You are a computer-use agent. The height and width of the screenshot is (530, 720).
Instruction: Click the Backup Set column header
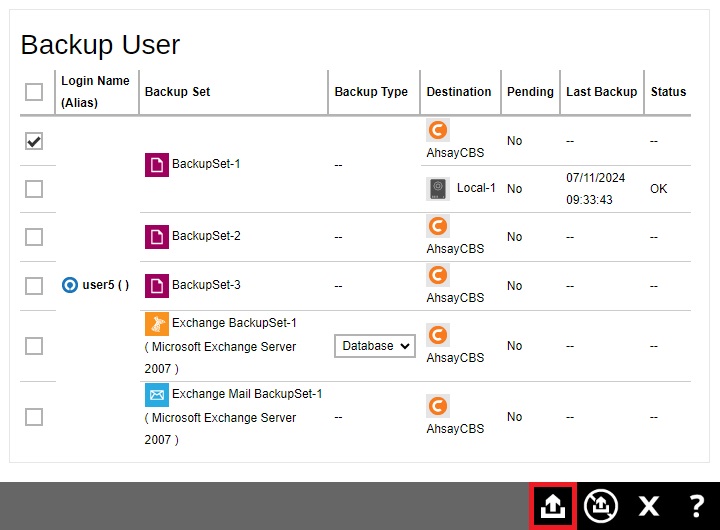point(178,92)
